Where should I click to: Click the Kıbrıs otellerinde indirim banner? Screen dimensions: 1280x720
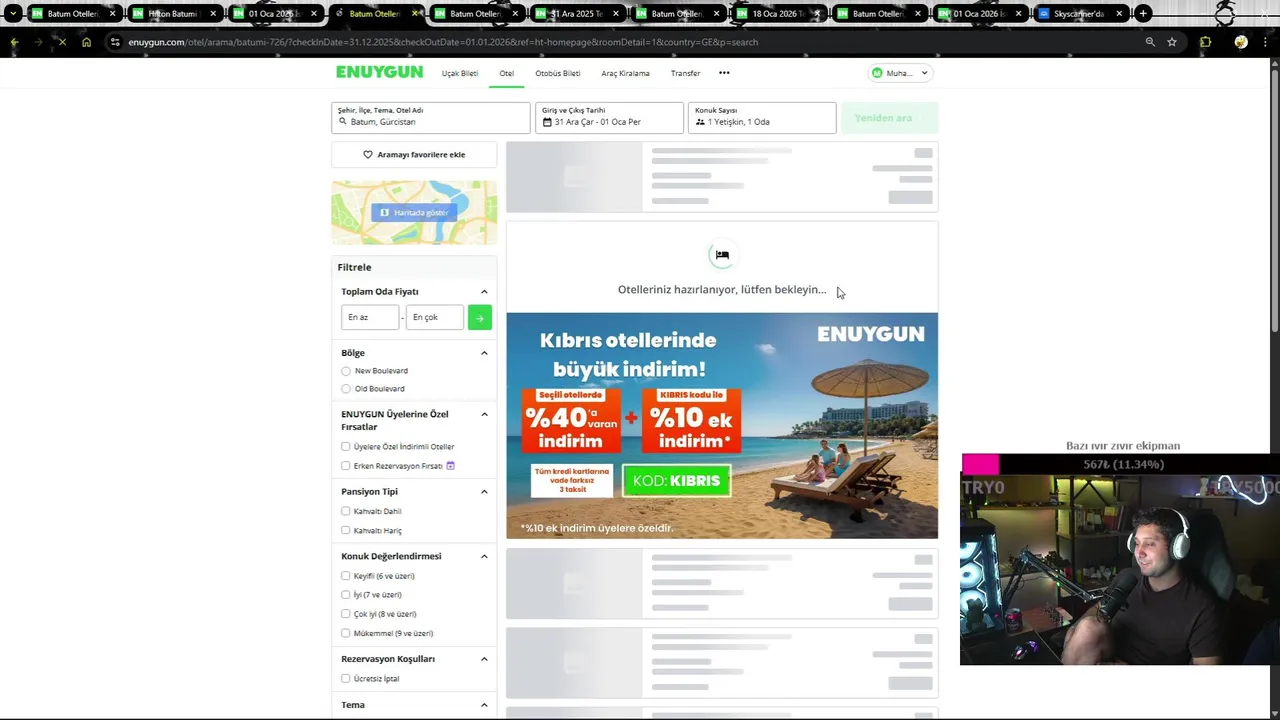[722, 426]
